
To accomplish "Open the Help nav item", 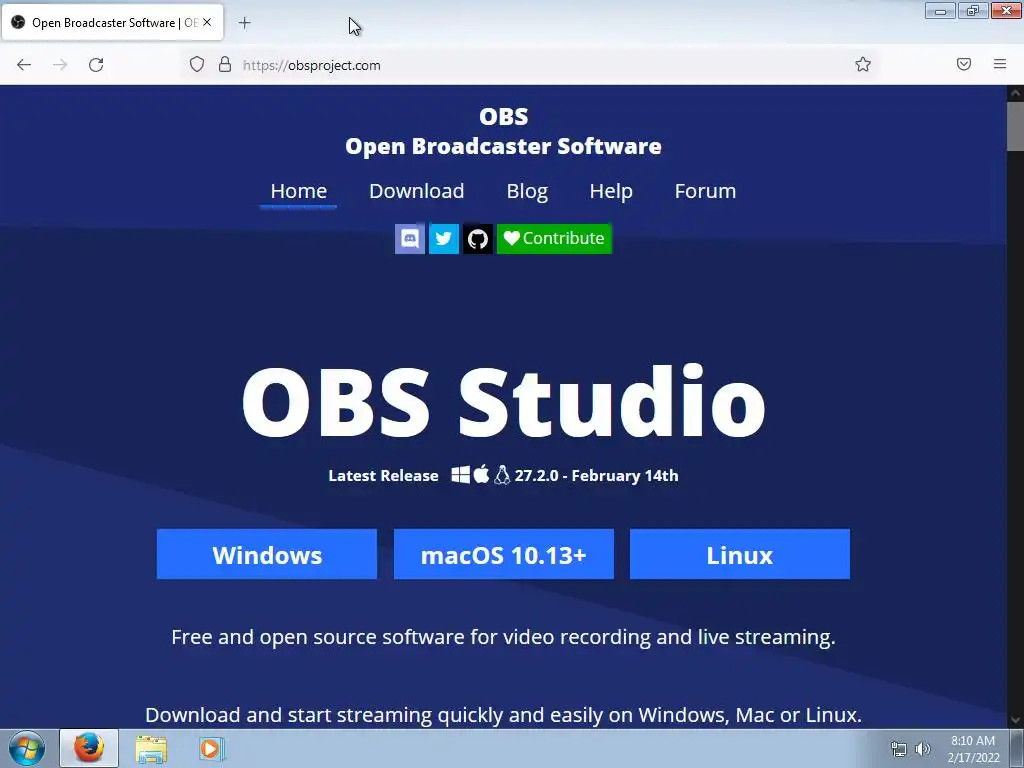I will [x=611, y=191].
